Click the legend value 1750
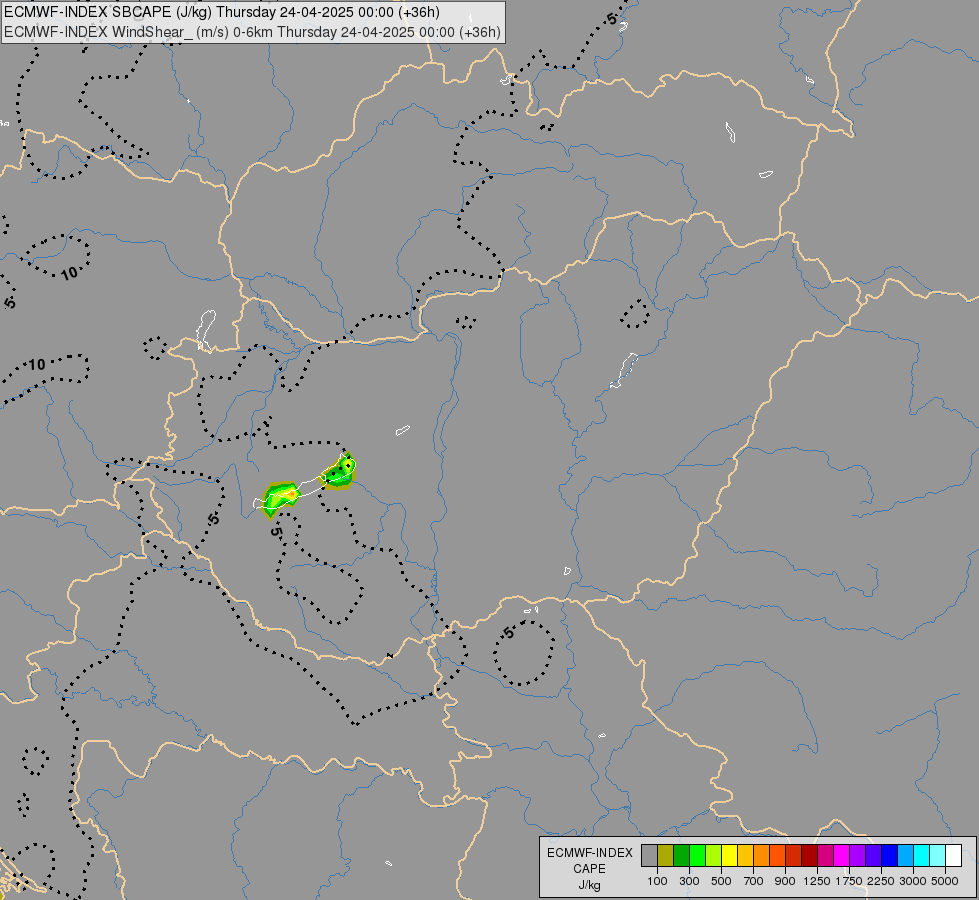 (x=849, y=881)
